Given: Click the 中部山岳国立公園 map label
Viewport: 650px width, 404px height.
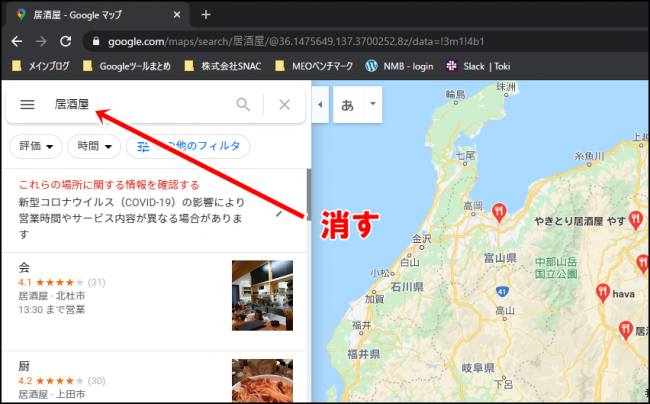Looking at the screenshot, I should coord(556,267).
